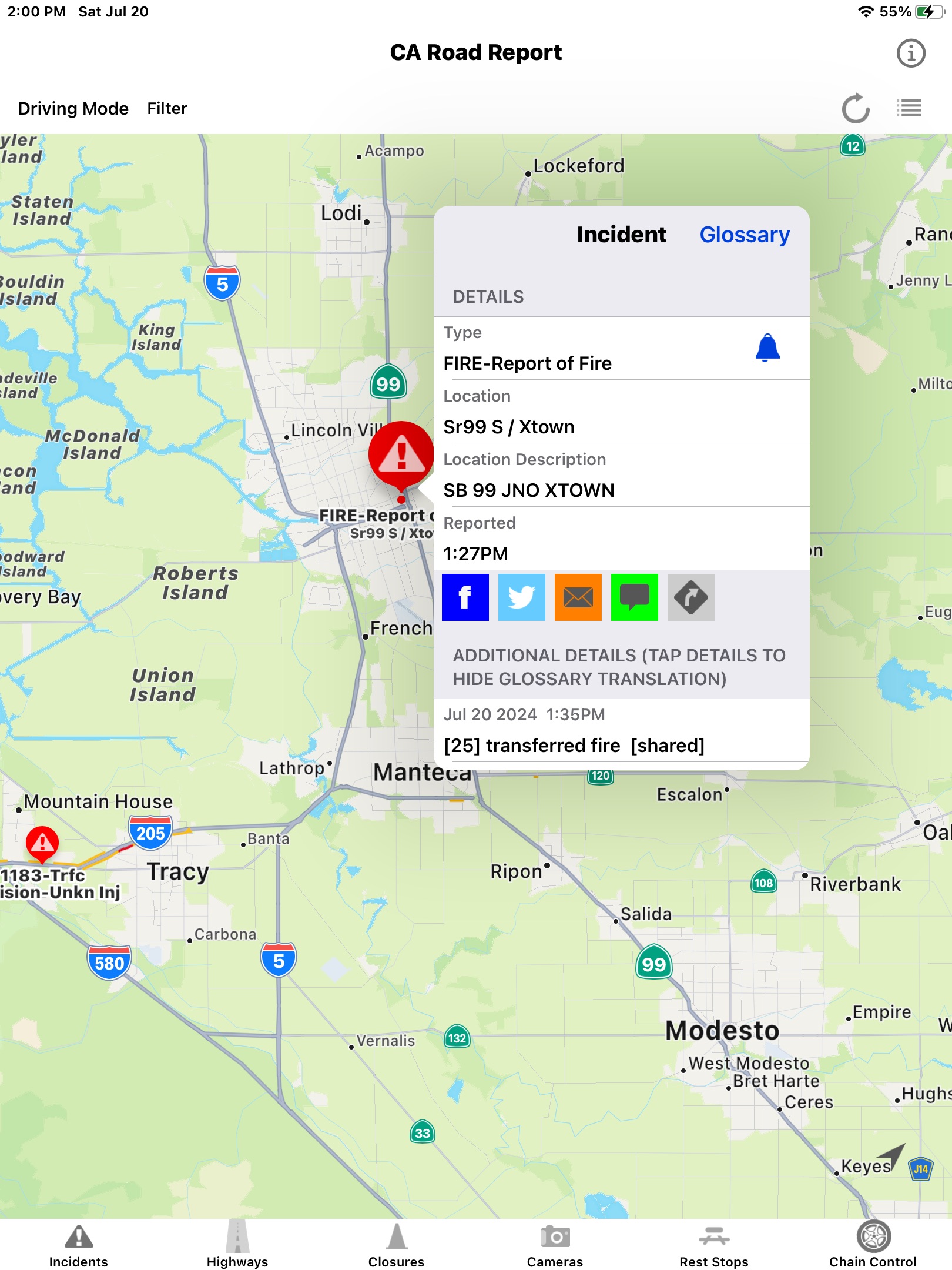Tap the Union Island label

pyautogui.click(x=163, y=685)
